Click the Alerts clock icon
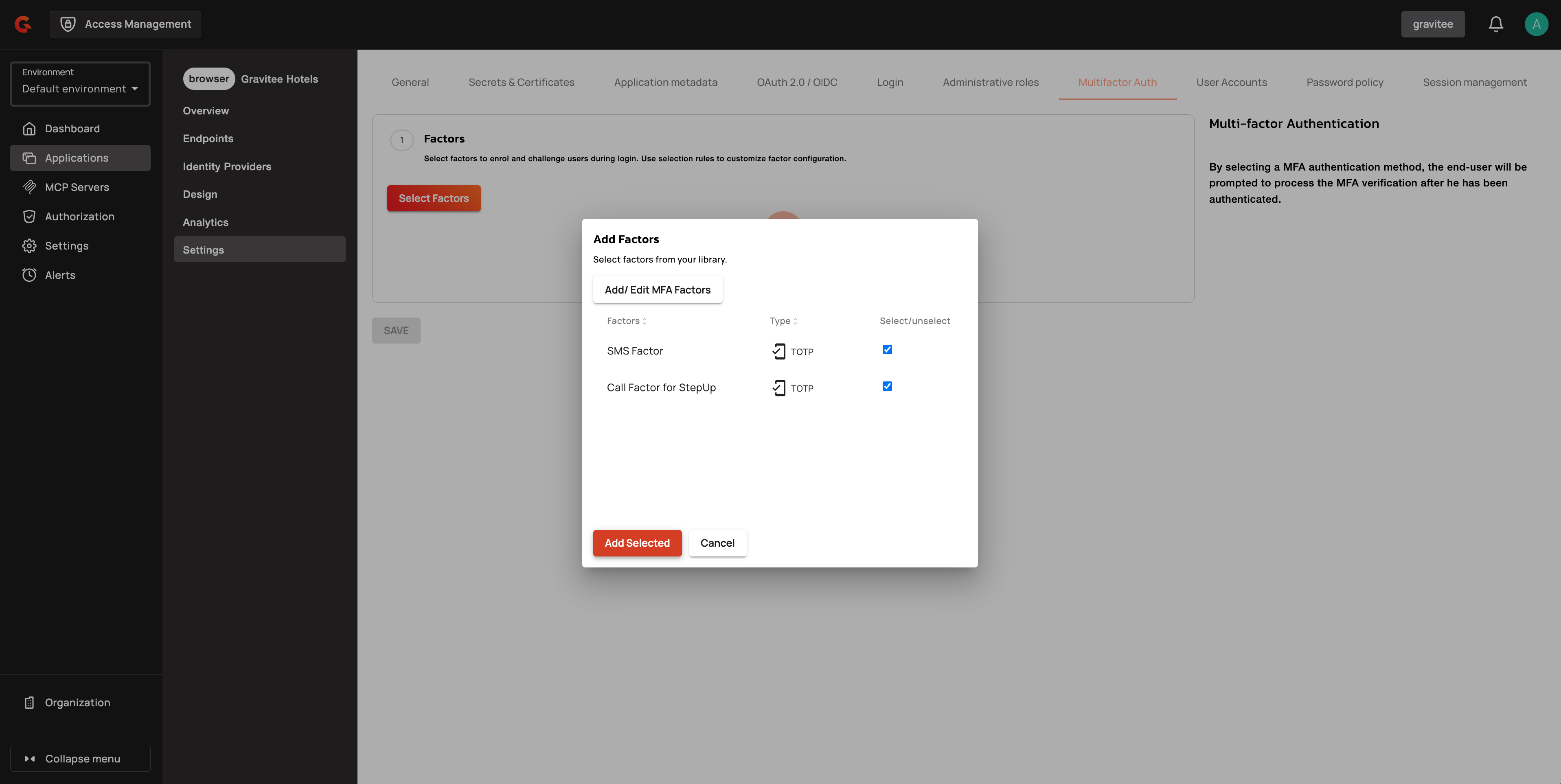 click(29, 275)
